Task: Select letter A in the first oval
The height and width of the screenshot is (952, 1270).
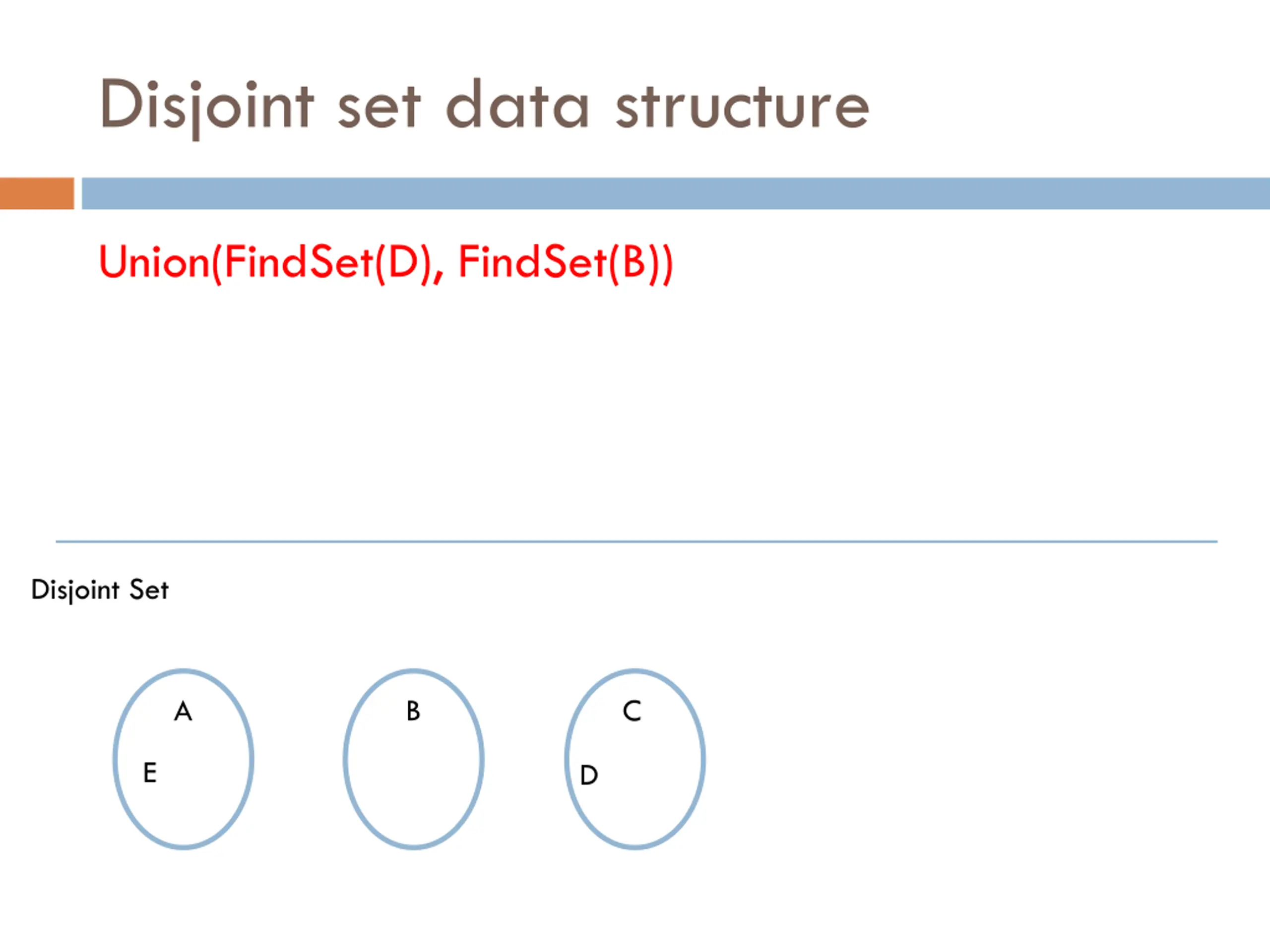Action: [183, 712]
